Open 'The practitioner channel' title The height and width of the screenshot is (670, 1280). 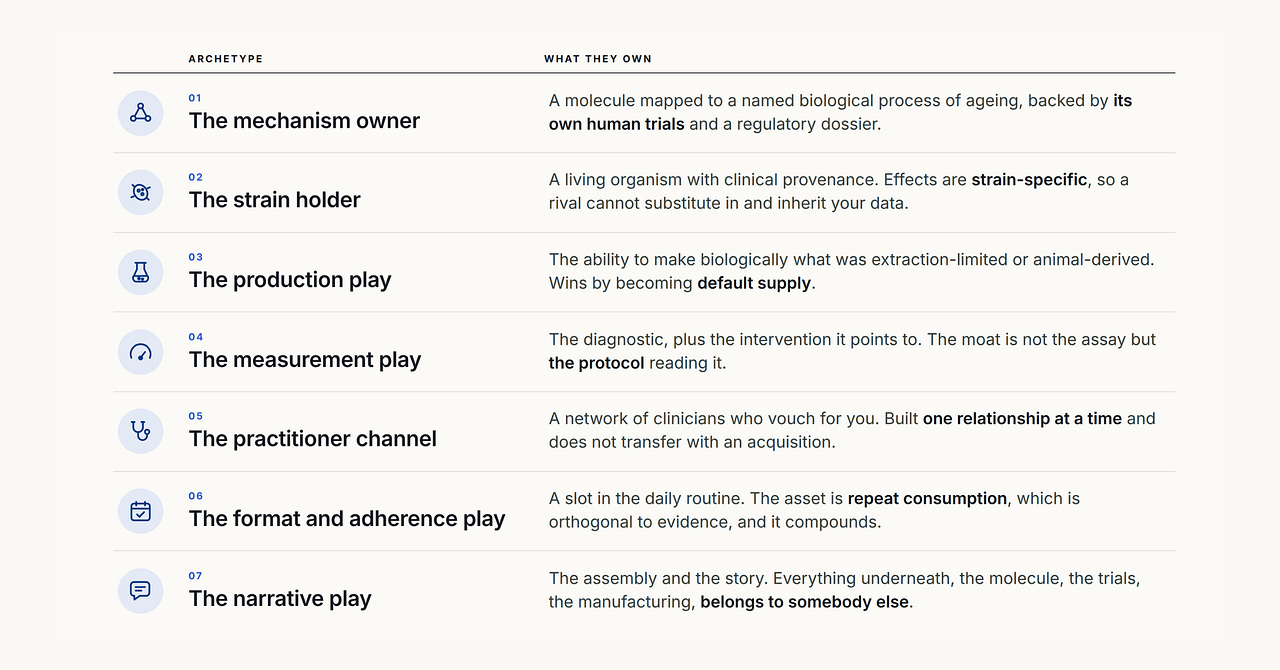coord(313,439)
